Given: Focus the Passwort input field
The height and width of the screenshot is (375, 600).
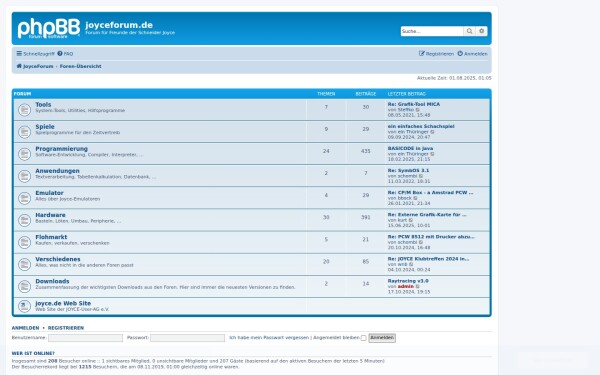Looking at the screenshot, I should coord(188,338).
